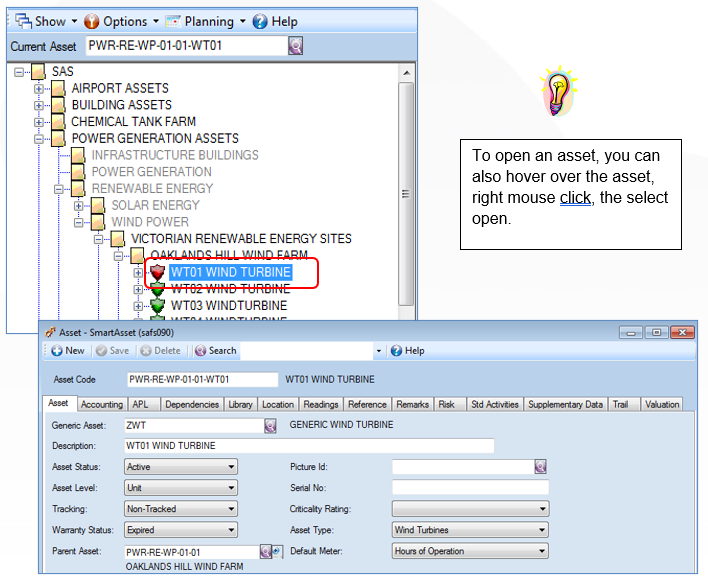Click the Search toolbar button
This screenshot has width=708, height=577.
(216, 351)
